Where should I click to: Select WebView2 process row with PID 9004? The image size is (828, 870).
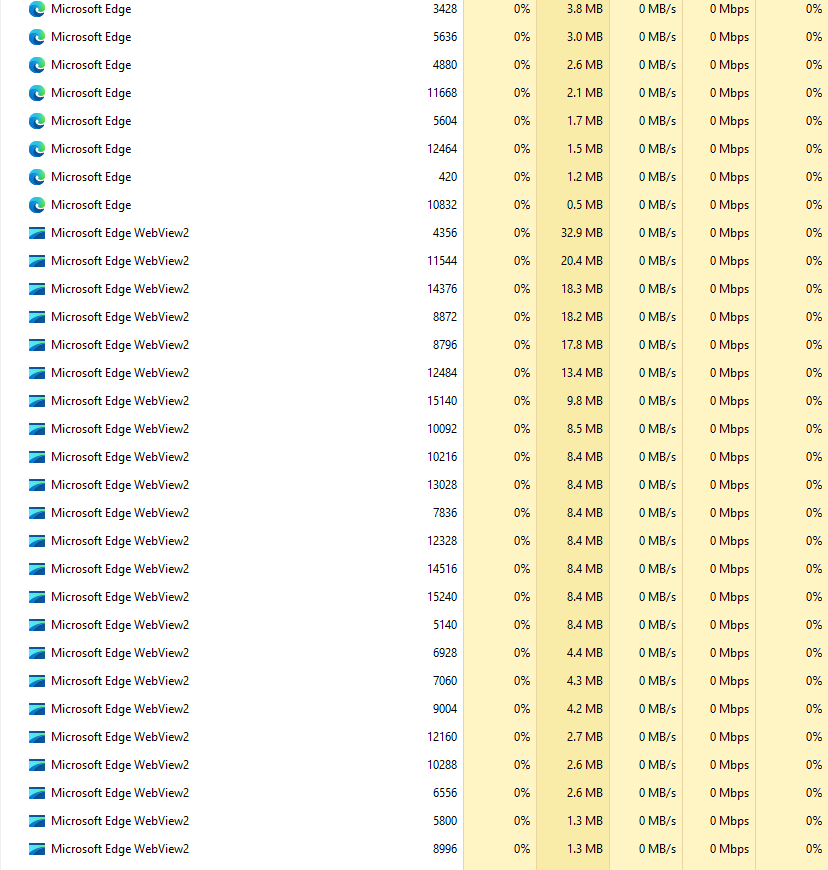click(x=414, y=709)
